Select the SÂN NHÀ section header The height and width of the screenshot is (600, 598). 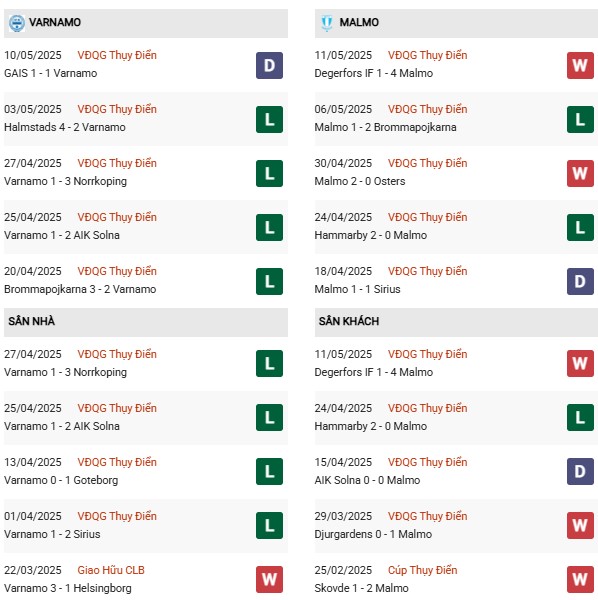pos(146,322)
